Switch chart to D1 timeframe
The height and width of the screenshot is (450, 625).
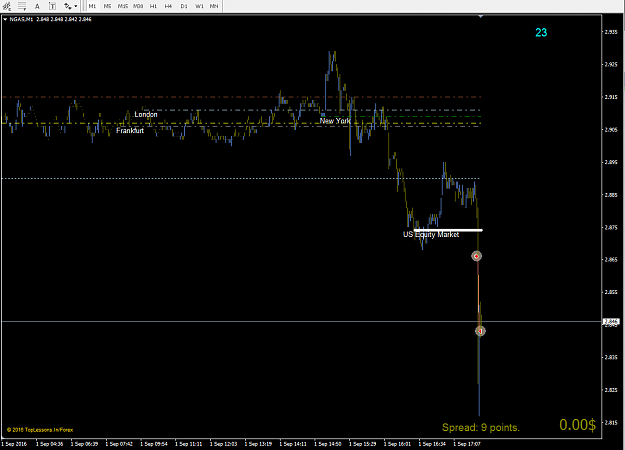[x=184, y=6]
